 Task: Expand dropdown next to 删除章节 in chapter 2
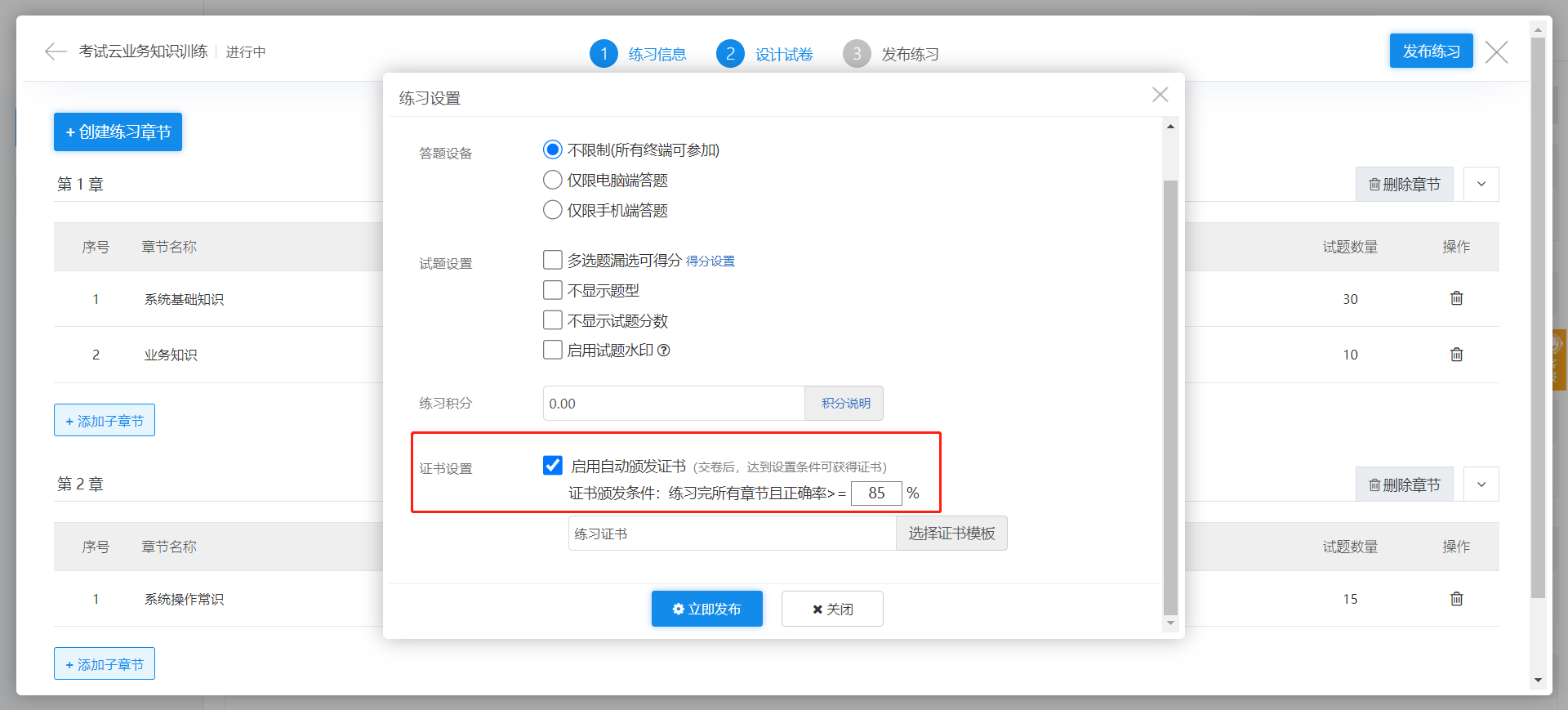click(x=1481, y=484)
